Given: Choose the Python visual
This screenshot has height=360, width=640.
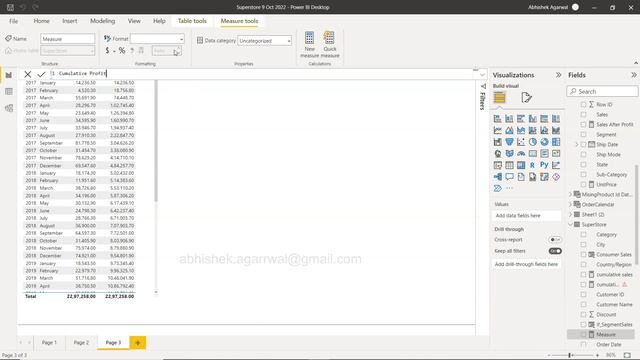Looking at the screenshot, I should [544, 165].
